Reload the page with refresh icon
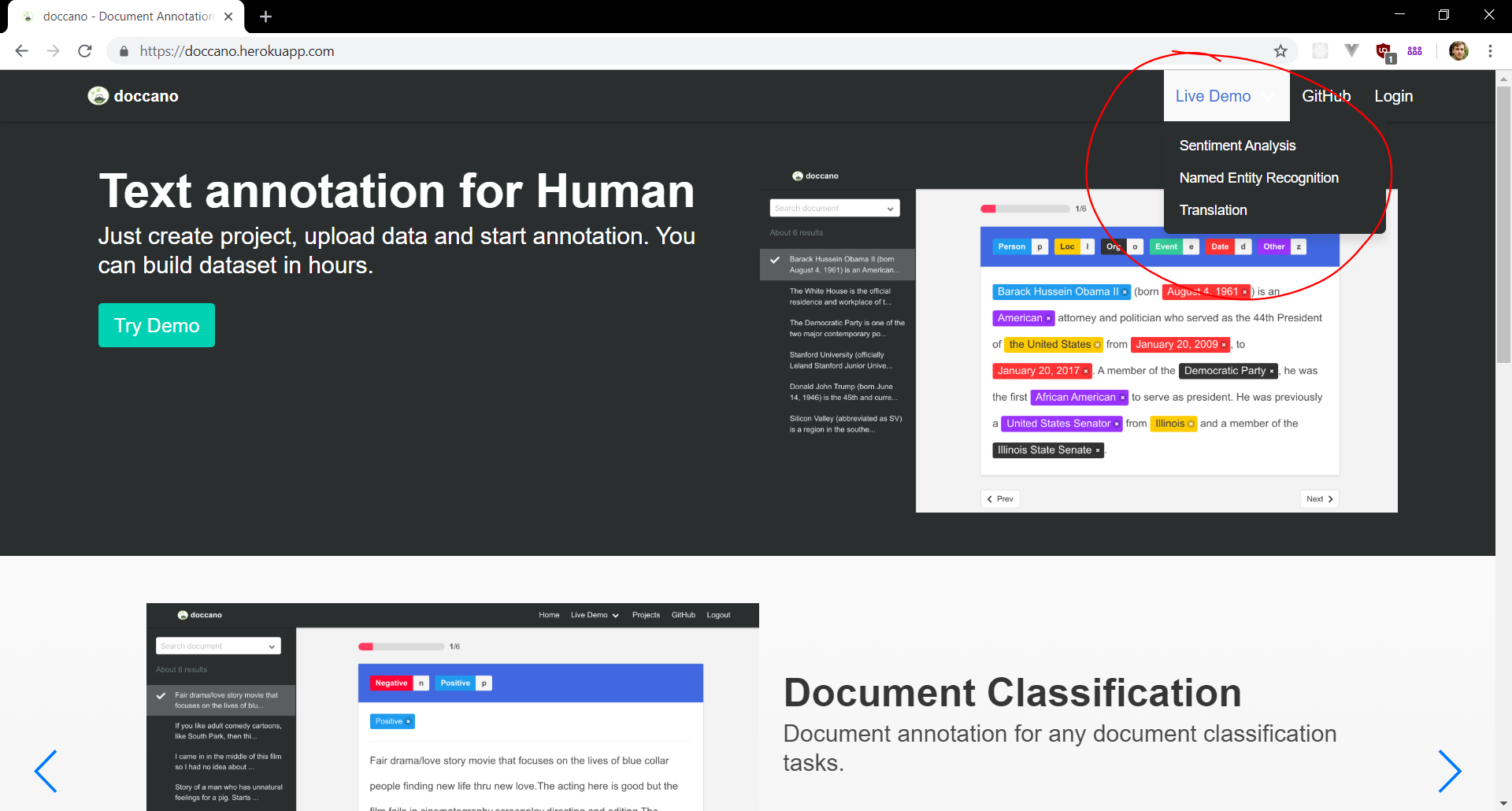This screenshot has width=1512, height=811. 85,51
